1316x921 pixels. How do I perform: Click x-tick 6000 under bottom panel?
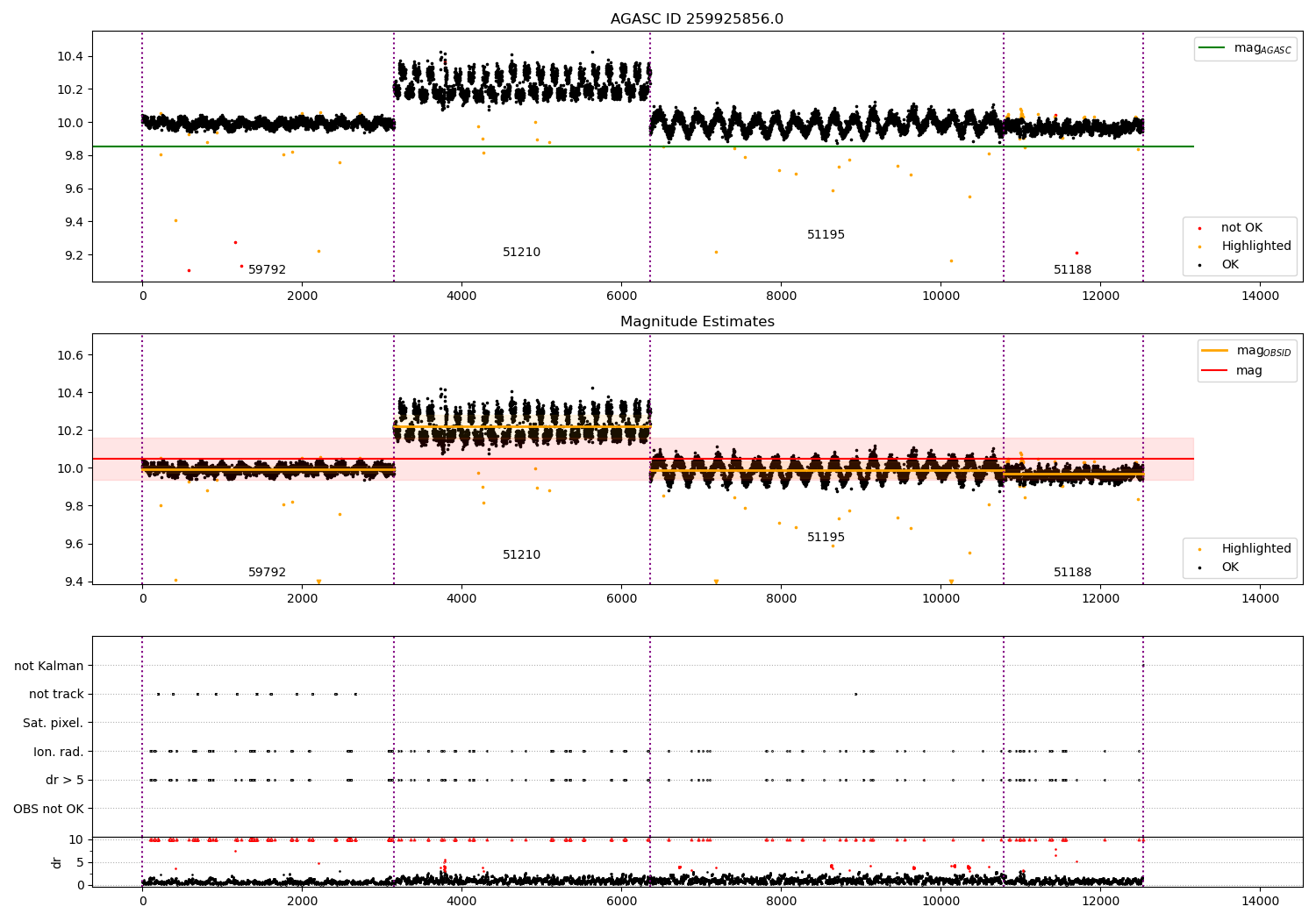(621, 902)
